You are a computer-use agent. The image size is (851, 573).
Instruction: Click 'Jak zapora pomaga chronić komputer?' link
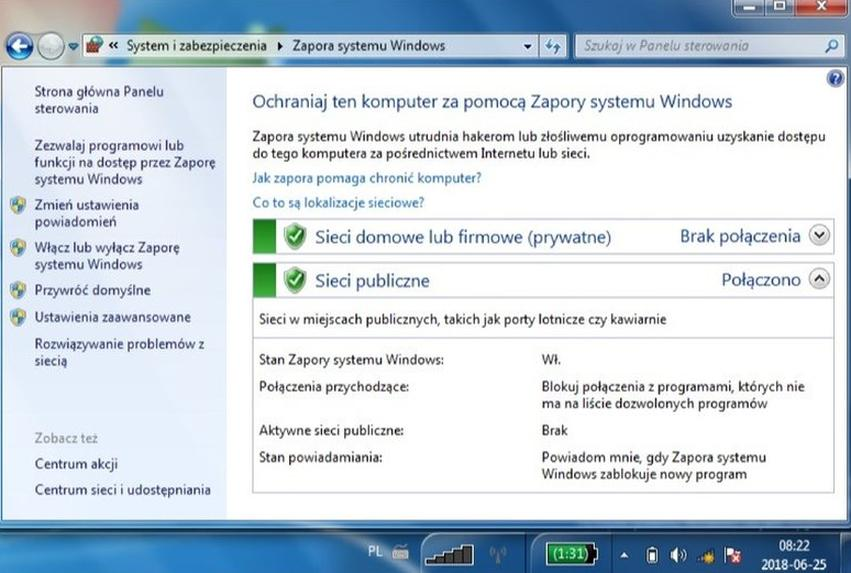tap(367, 178)
